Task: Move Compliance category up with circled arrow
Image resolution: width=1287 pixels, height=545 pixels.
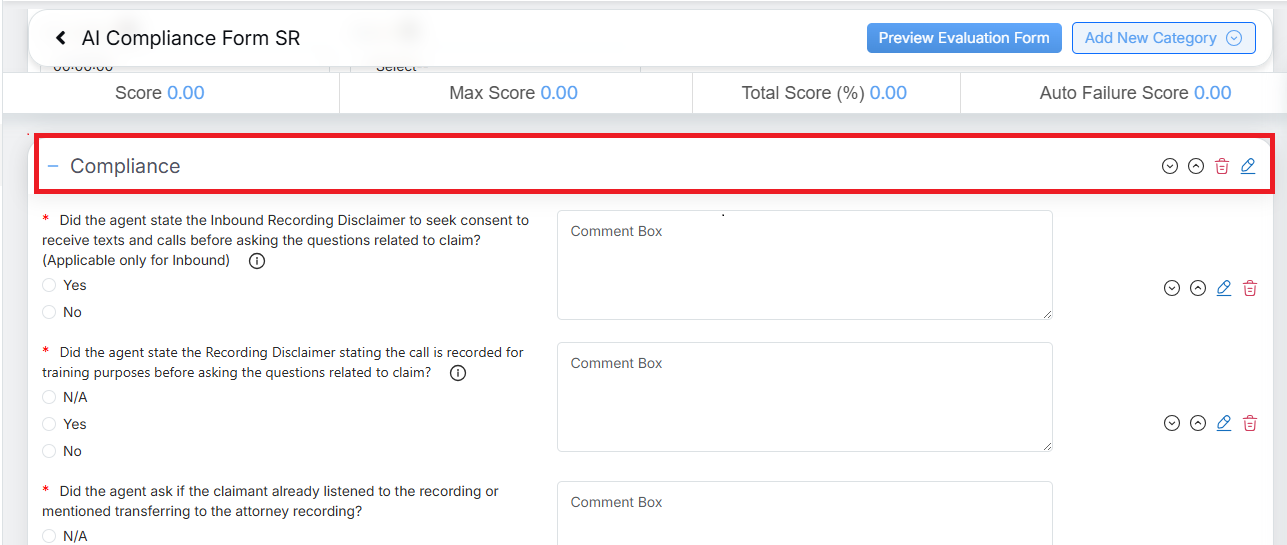Action: point(1196,166)
